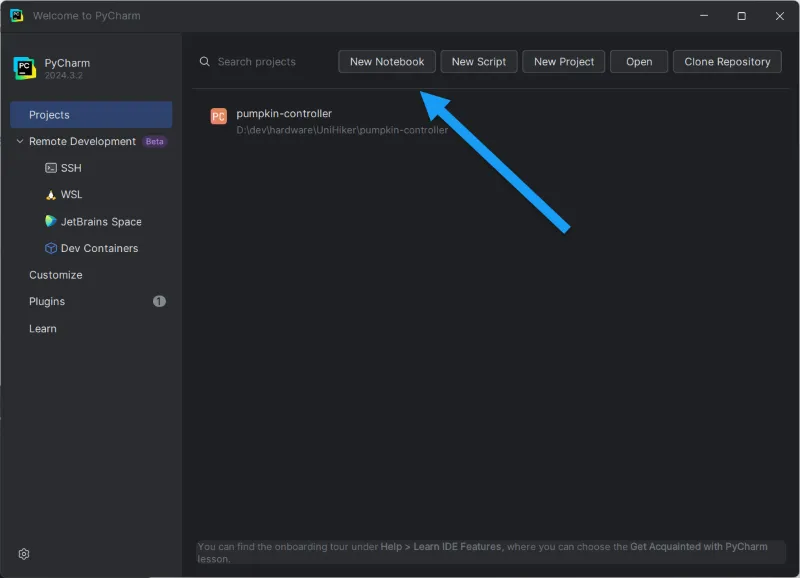Click the PyCharm icon in the title bar
This screenshot has height=578, width=800.
16,15
